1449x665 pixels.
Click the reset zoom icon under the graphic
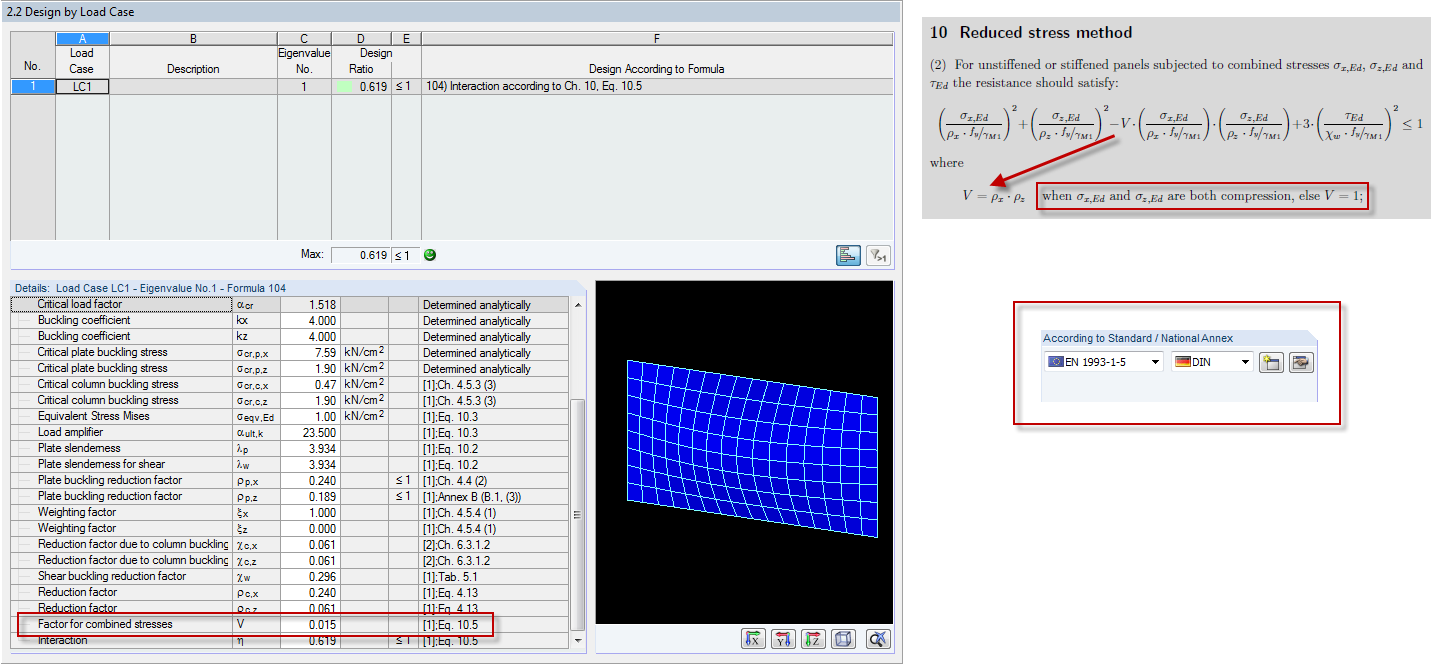878,640
